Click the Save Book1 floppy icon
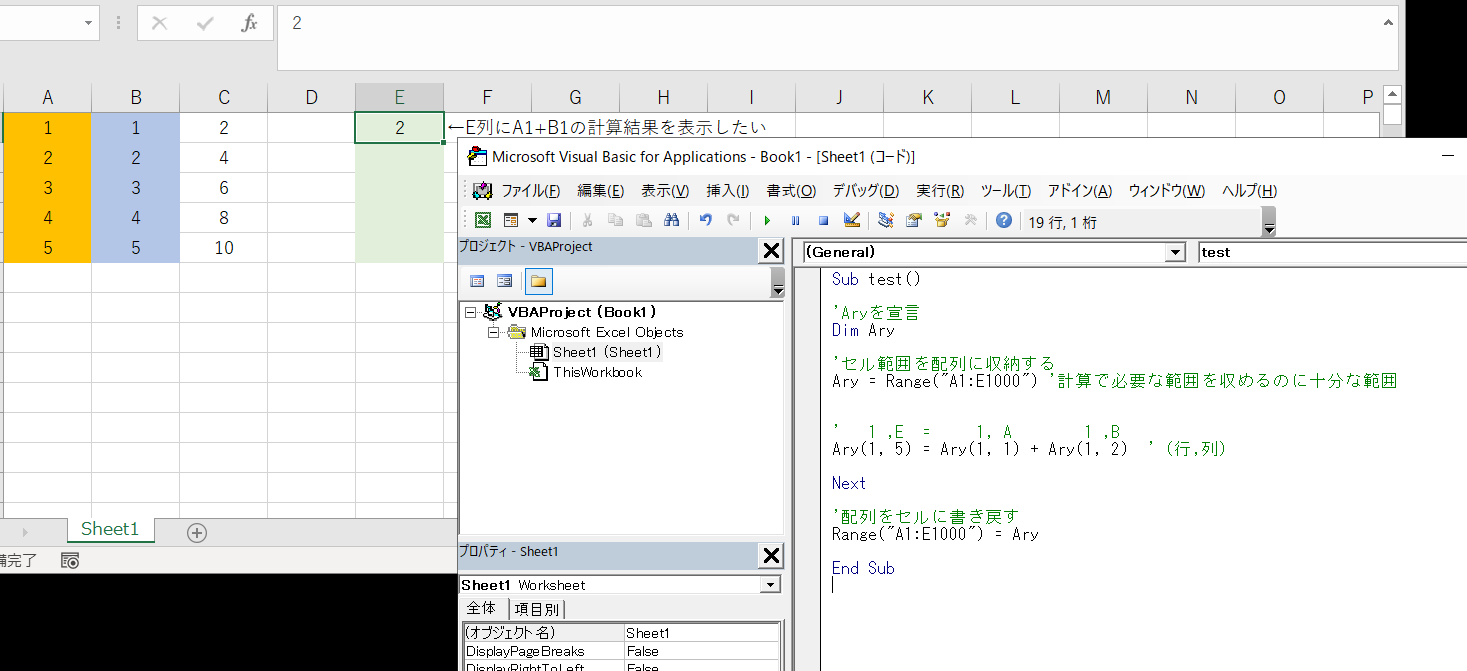Viewport: 1467px width, 671px height. (553, 221)
